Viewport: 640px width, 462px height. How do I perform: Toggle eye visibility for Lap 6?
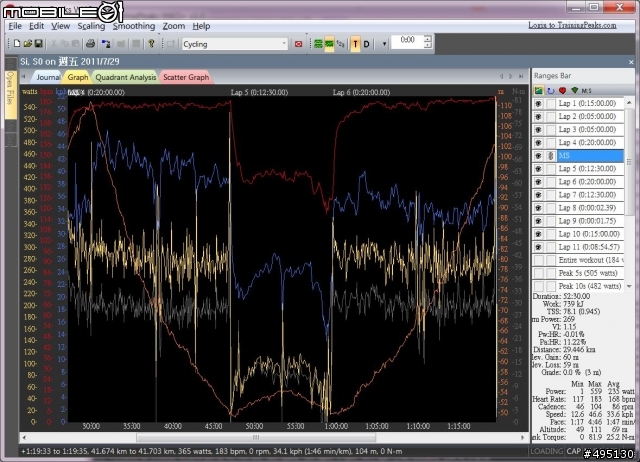(538, 182)
